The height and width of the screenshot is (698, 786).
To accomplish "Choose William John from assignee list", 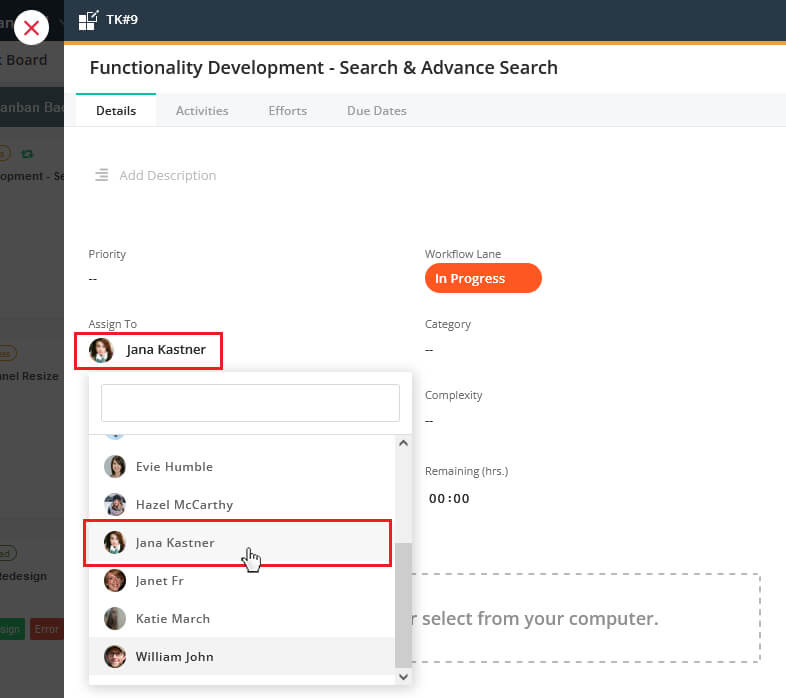I will (175, 657).
